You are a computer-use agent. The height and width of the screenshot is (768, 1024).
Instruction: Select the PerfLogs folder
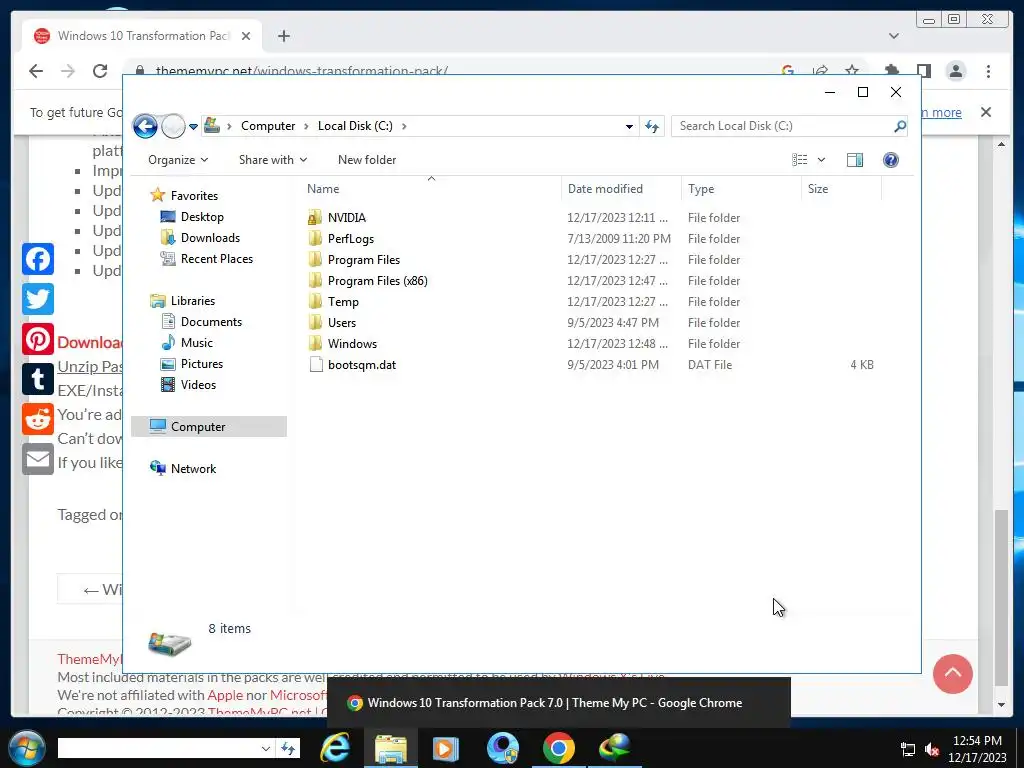(x=351, y=239)
